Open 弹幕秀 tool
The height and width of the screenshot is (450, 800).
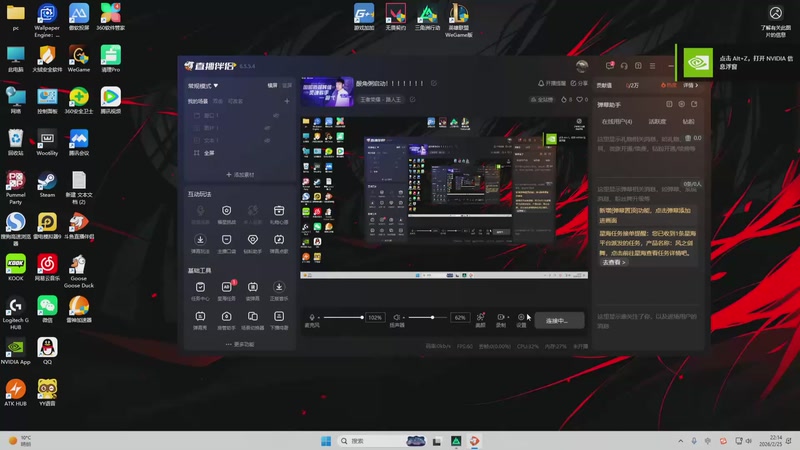coord(200,320)
